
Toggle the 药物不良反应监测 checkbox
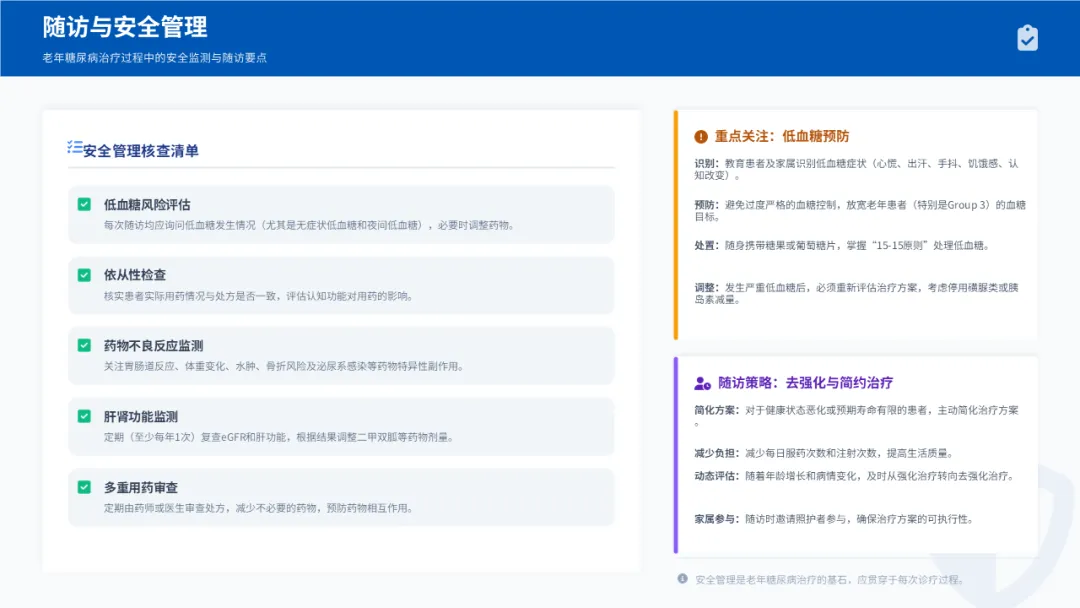click(84, 345)
